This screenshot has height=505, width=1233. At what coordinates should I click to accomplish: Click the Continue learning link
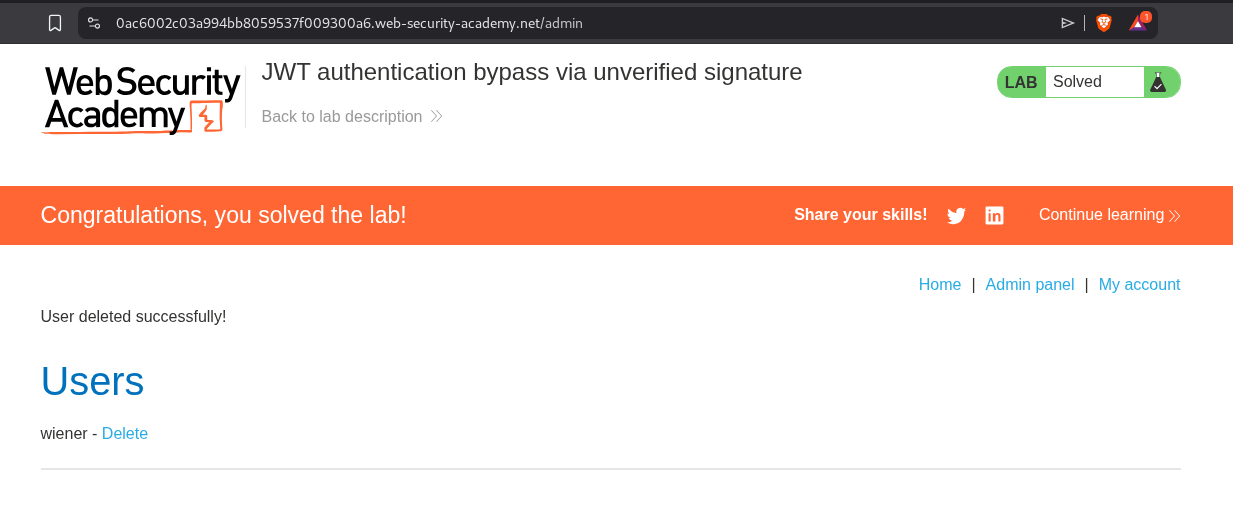pyautogui.click(x=1101, y=215)
